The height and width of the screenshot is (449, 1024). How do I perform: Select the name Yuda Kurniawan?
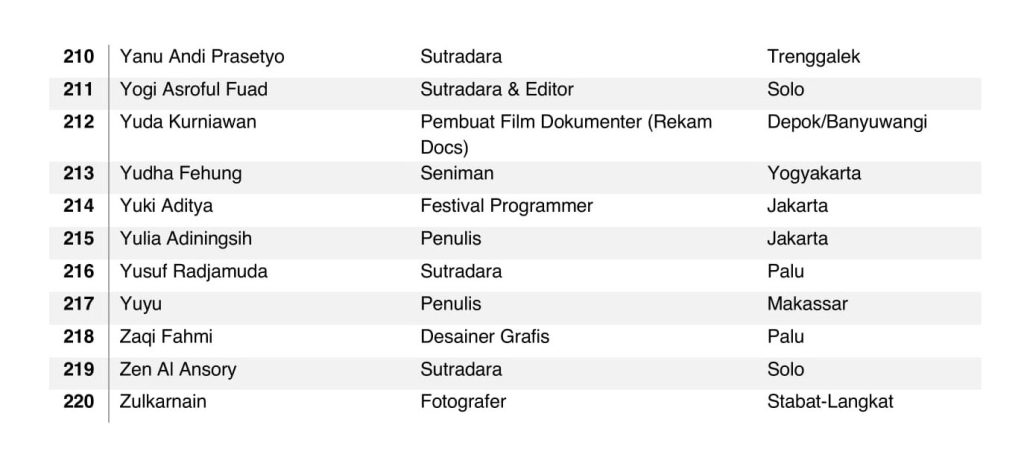[188, 123]
